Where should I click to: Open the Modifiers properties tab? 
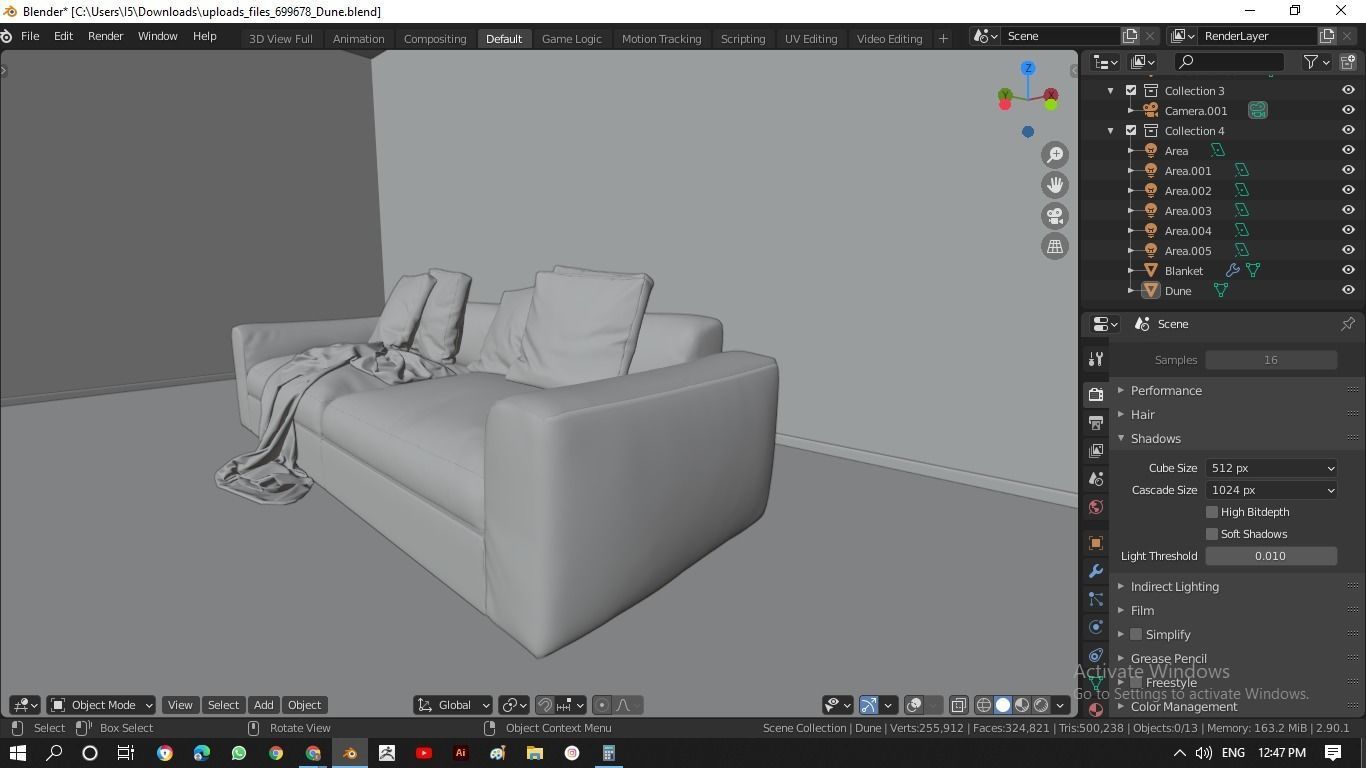(x=1096, y=570)
